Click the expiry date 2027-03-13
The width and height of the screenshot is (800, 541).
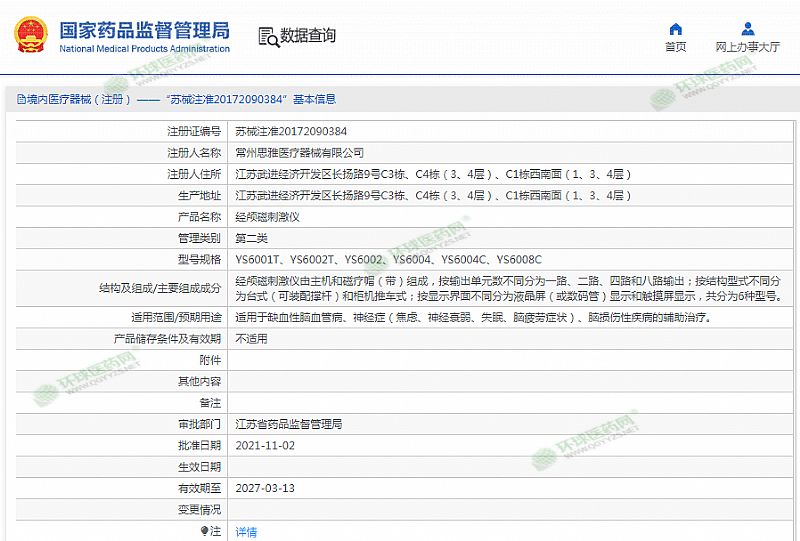265,488
